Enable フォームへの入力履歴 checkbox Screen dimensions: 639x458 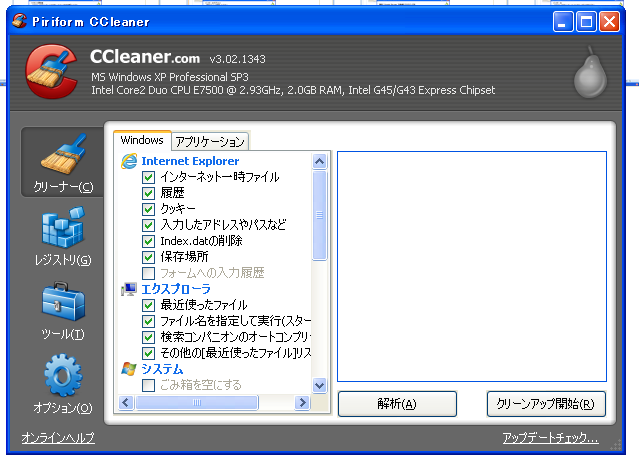pos(148,273)
